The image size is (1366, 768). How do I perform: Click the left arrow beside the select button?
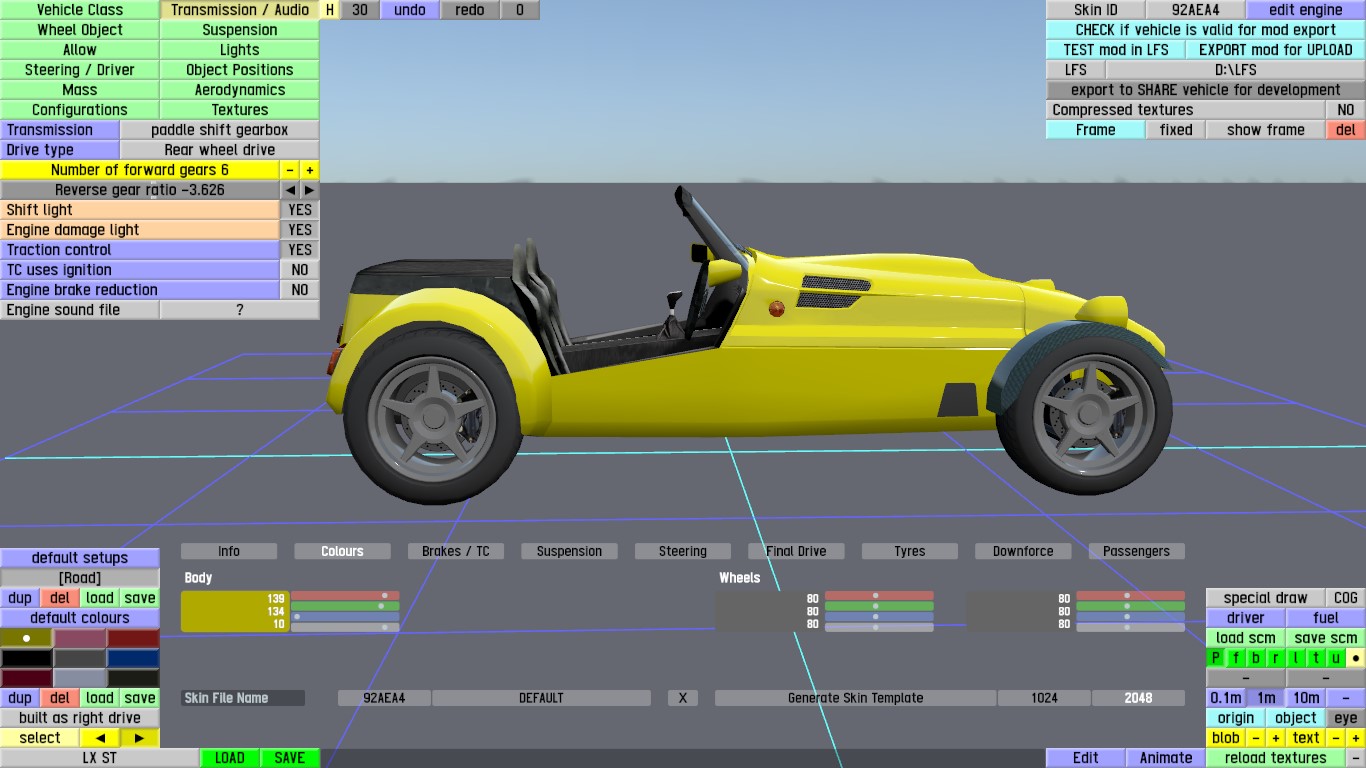(100, 738)
